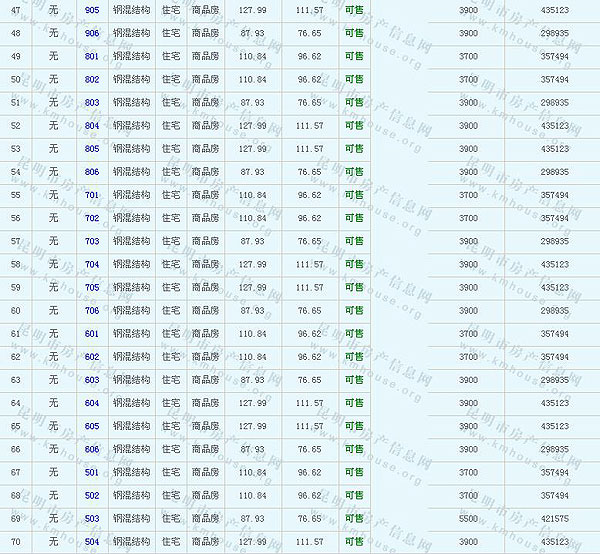
Task: Click the 5500 unit price cell
Action: coord(468,519)
